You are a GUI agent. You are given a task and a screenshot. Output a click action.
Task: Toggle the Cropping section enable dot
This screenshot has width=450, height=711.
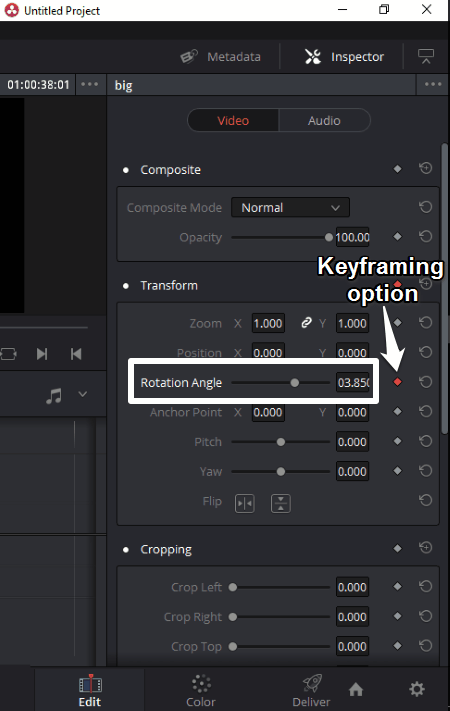point(126,550)
